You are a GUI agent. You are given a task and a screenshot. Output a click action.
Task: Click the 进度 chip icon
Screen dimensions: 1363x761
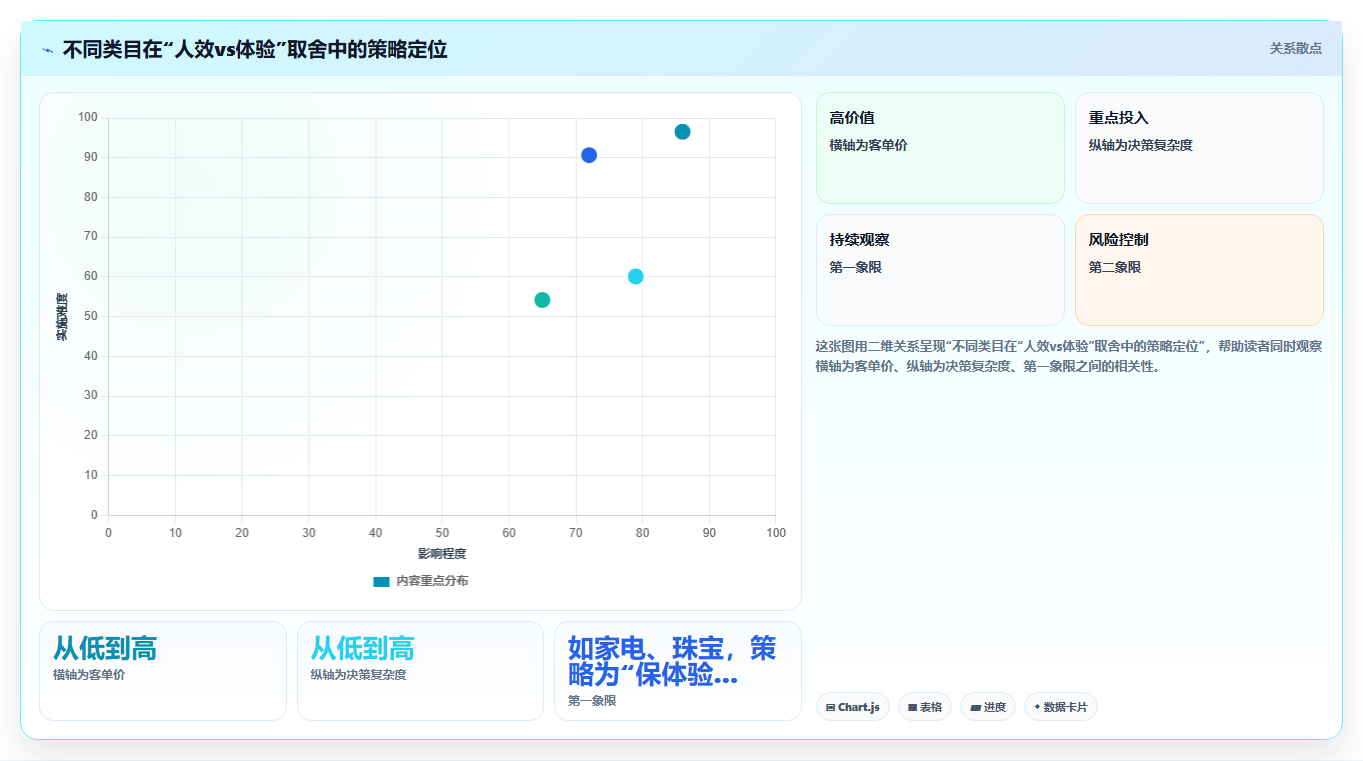click(975, 707)
